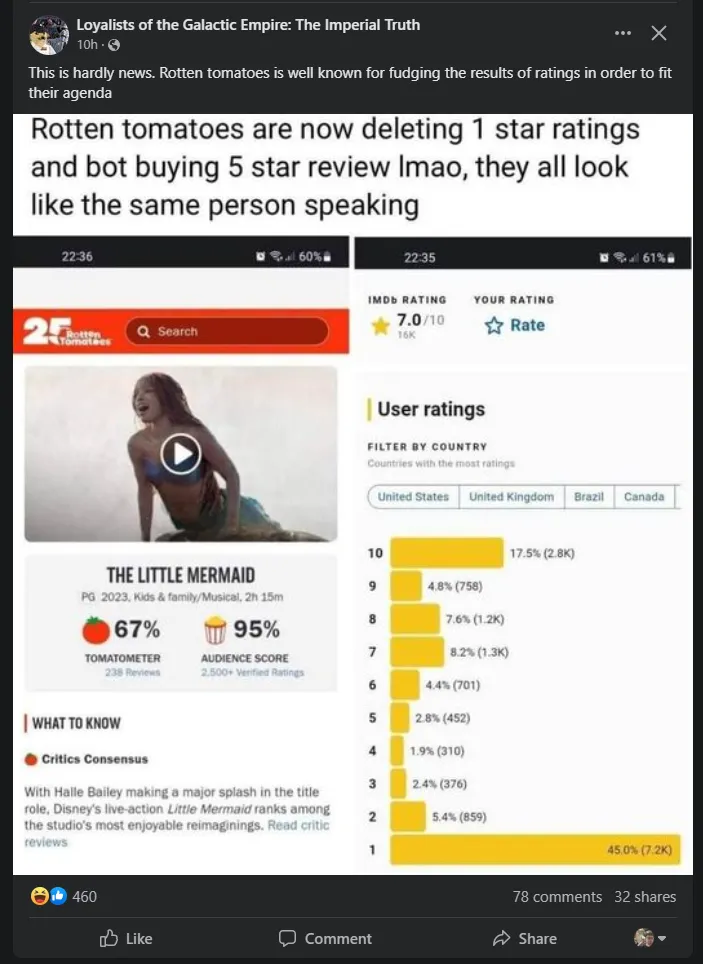This screenshot has width=703, height=964.
Task: Click the 10h post timestamp
Action: 87,45
